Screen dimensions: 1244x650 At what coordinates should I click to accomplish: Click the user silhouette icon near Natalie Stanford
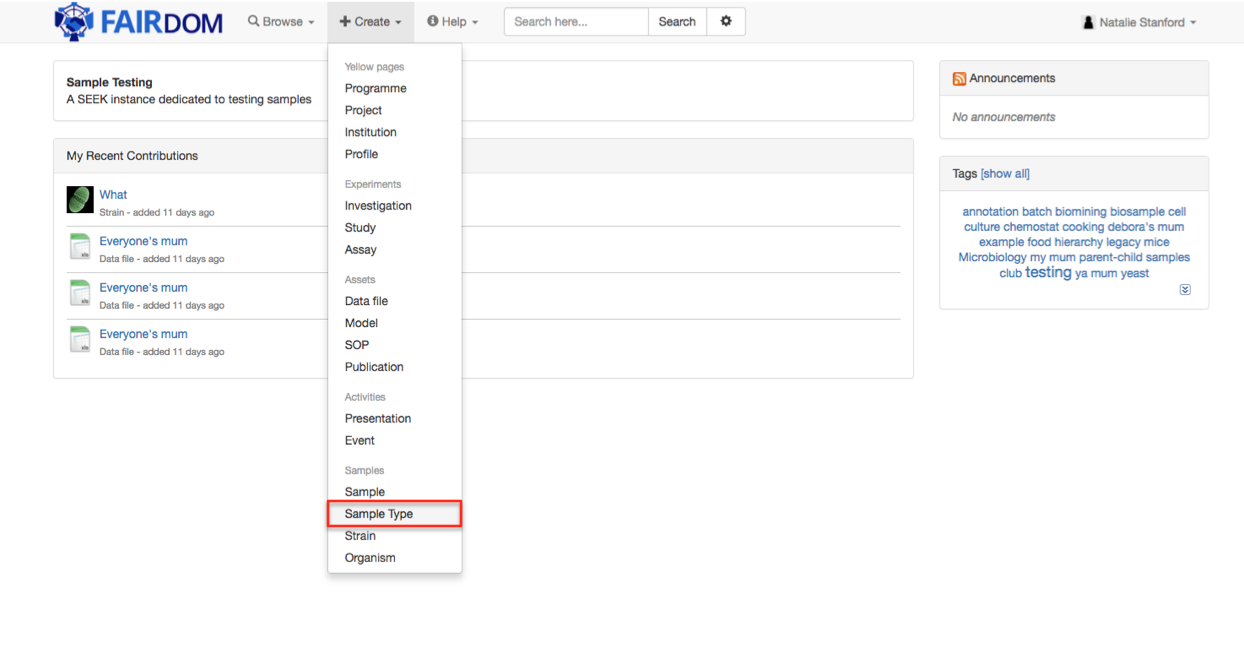(1088, 21)
